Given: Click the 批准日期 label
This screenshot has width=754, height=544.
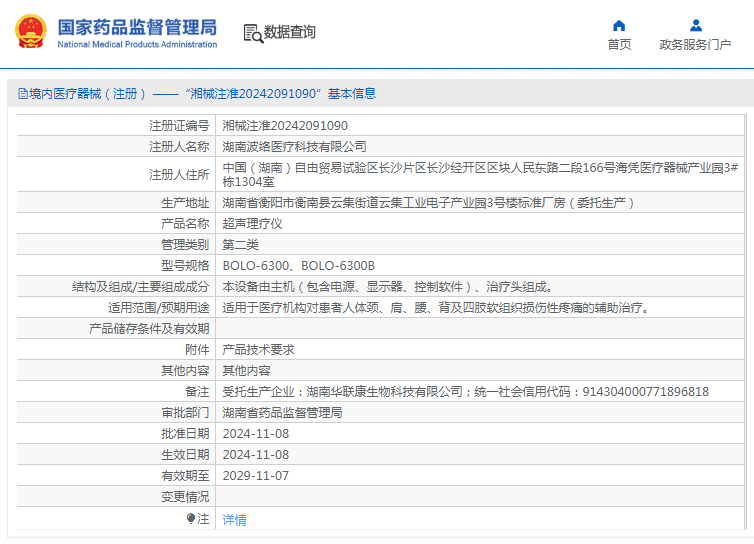Looking at the screenshot, I should 185,434.
